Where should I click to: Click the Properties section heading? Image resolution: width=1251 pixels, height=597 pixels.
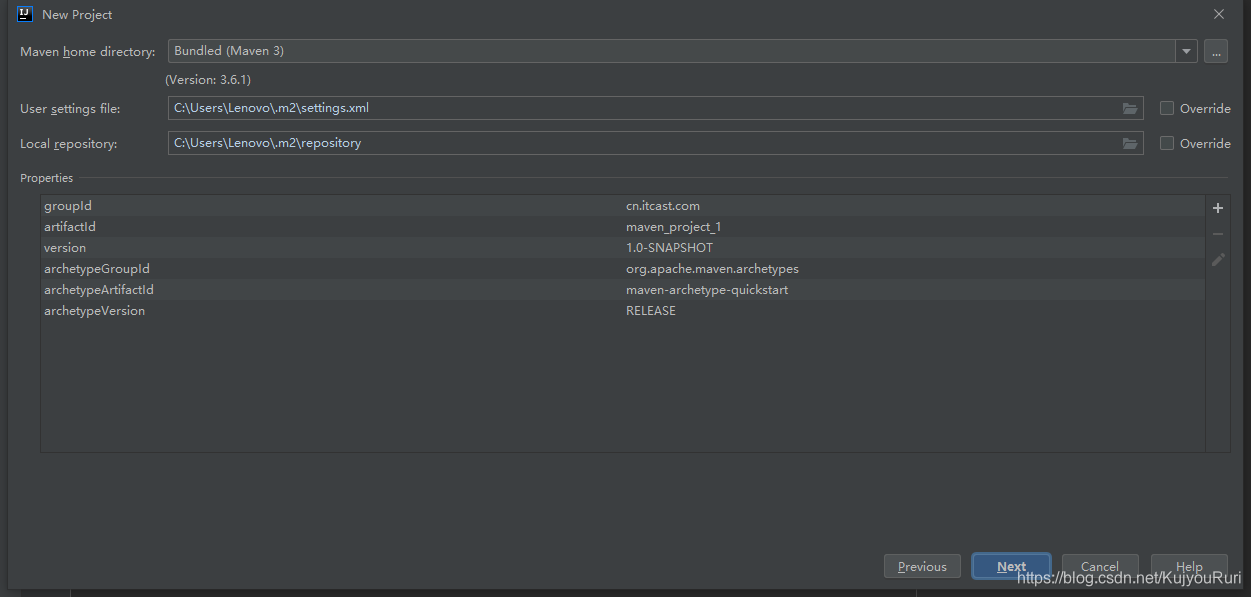click(46, 178)
